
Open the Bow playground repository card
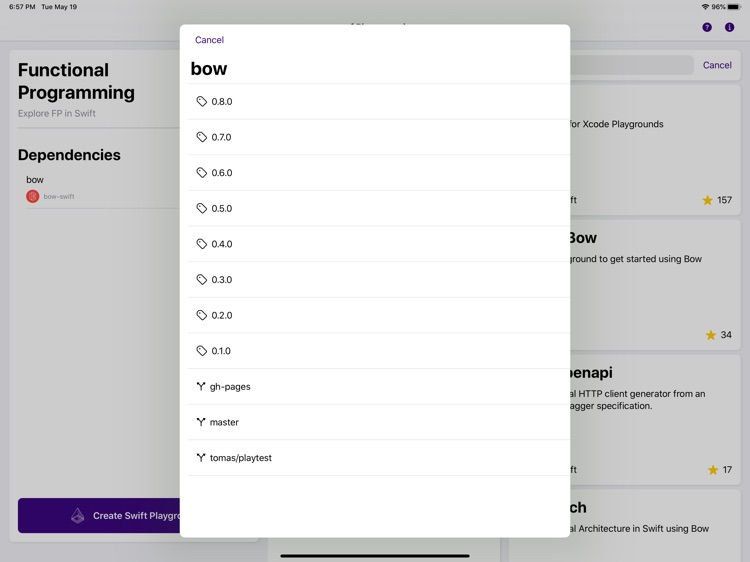click(655, 285)
